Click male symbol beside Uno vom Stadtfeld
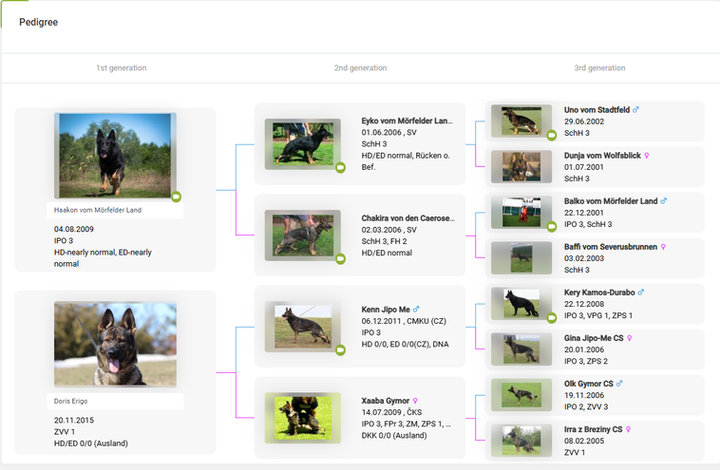720x470 pixels. (x=636, y=110)
